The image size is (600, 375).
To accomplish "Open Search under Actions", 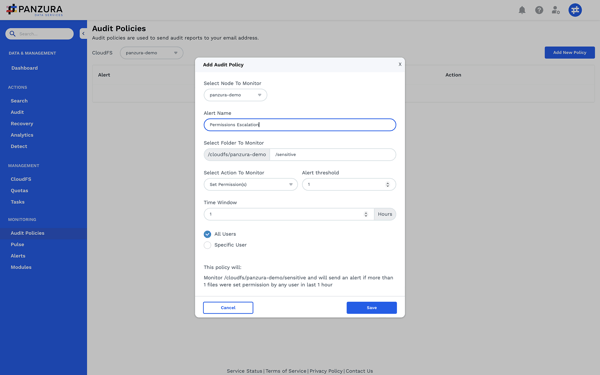I will pos(19,101).
